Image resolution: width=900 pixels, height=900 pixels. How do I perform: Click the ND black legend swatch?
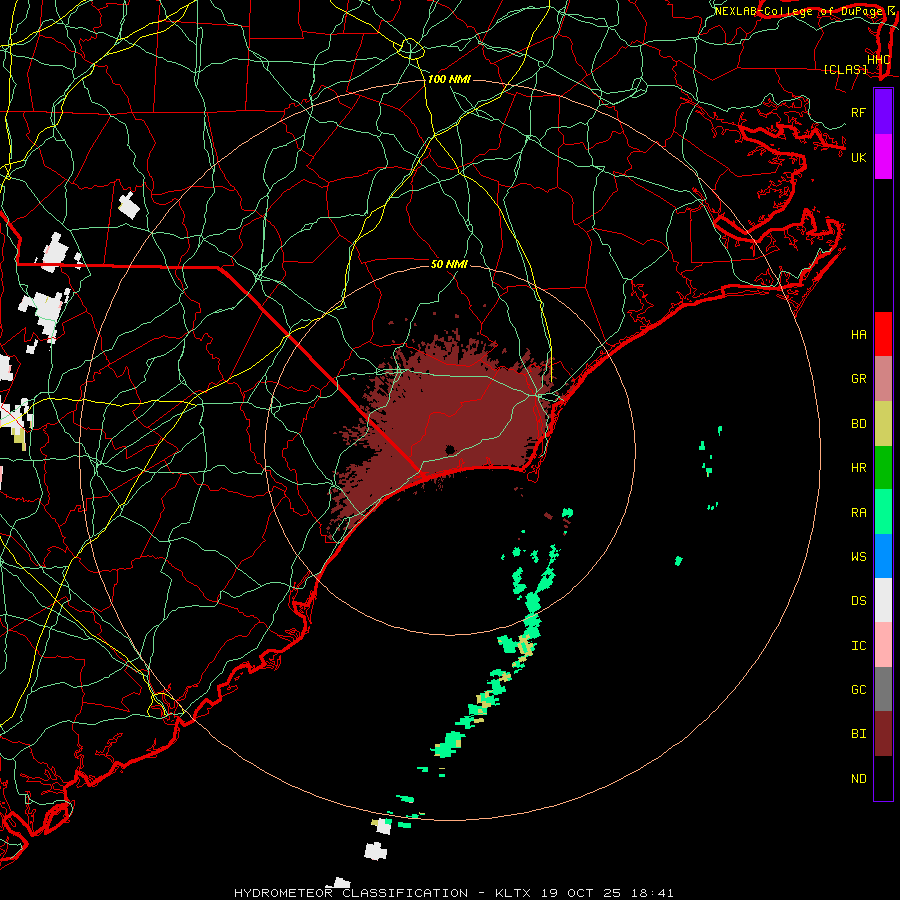point(883,778)
